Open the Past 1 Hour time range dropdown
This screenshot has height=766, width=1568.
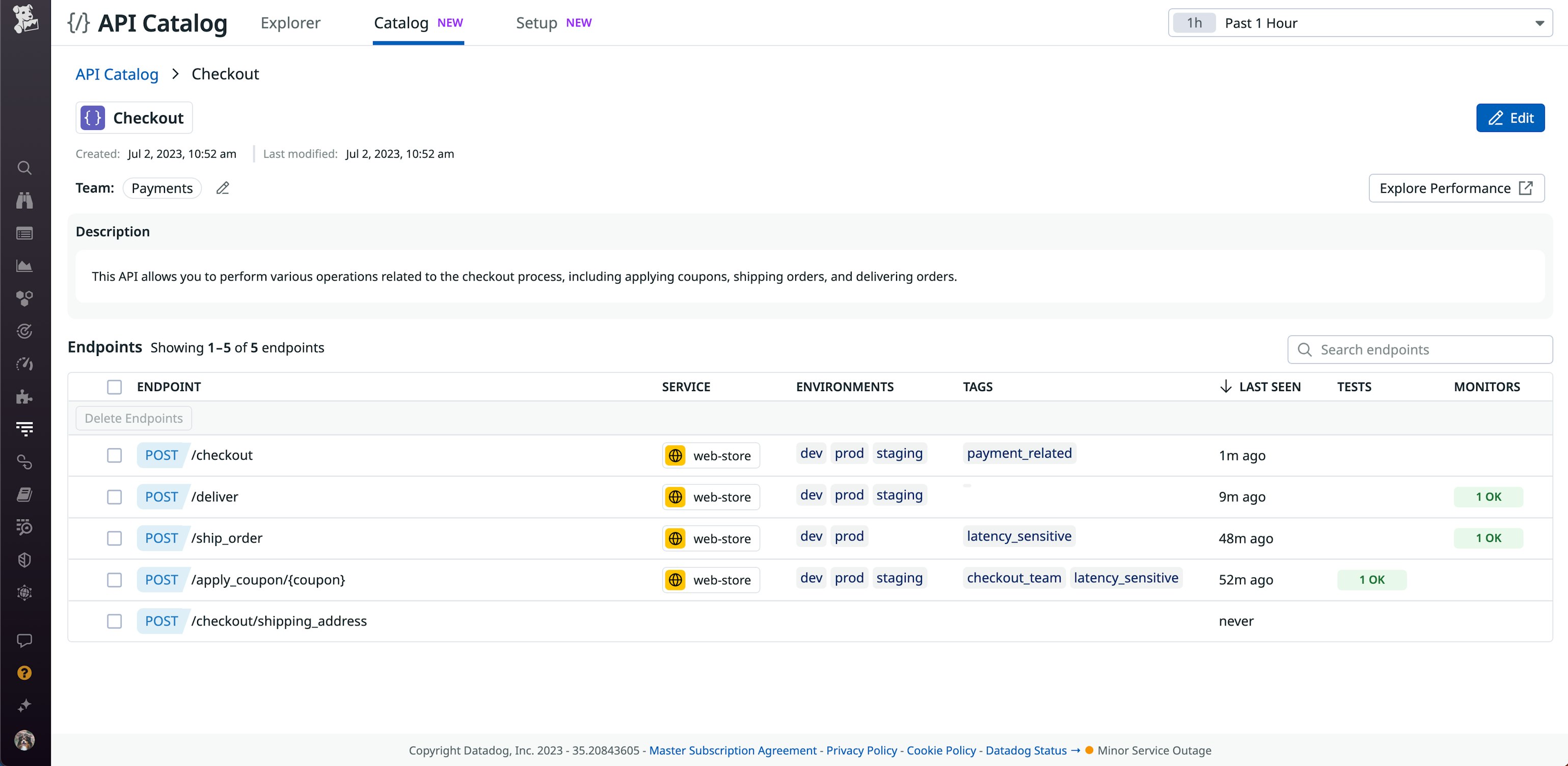[1361, 22]
